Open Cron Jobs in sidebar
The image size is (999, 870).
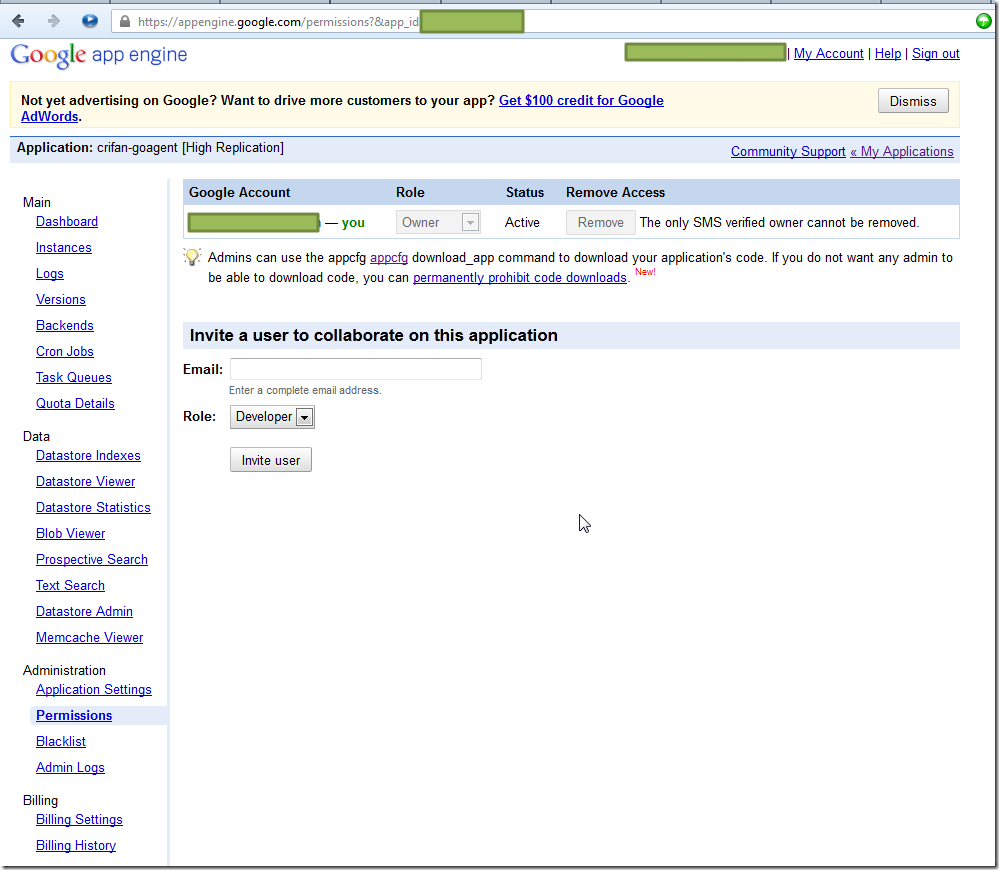tap(65, 352)
